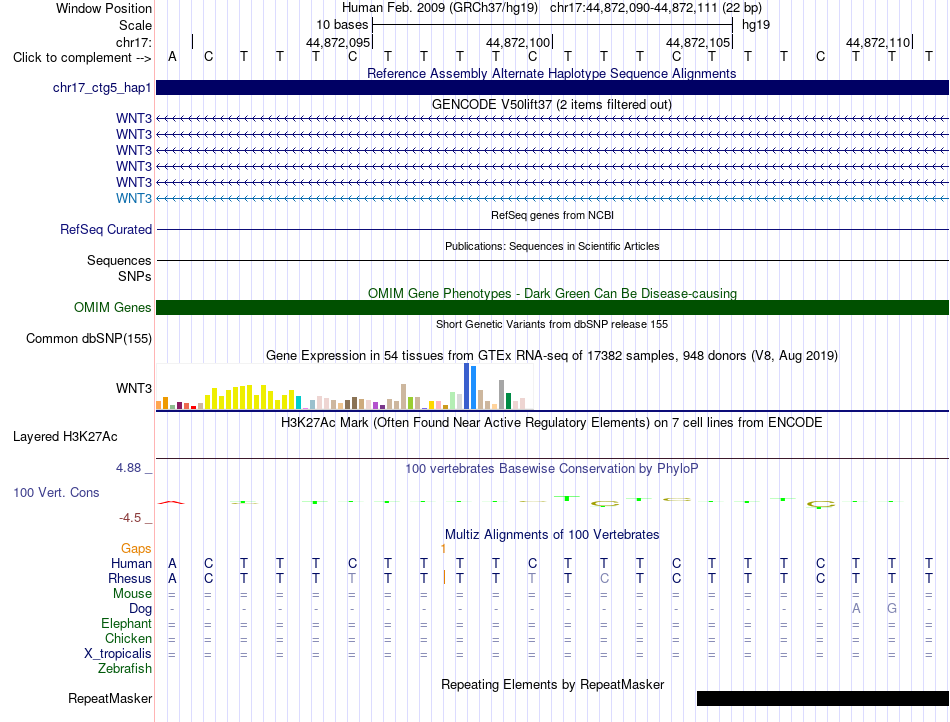Click the Mouse species row label
Screen dimensions: 950x722
[132, 594]
